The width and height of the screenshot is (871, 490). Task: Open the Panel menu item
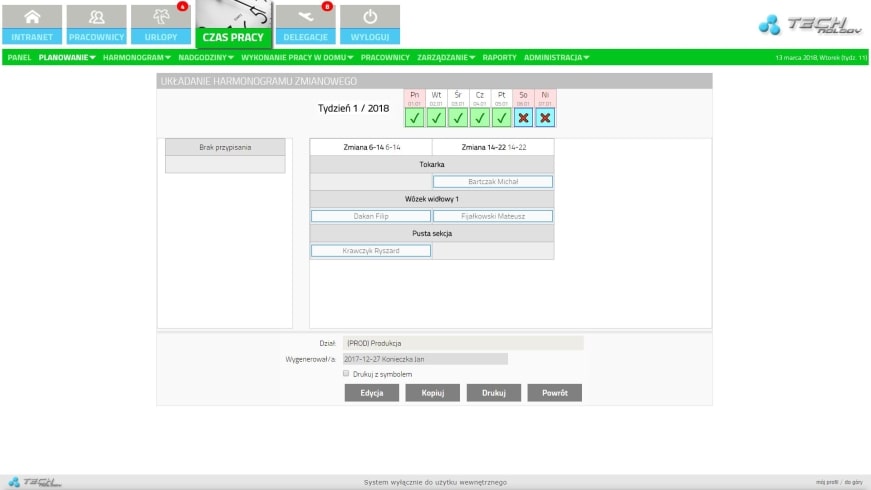pyautogui.click(x=19, y=57)
